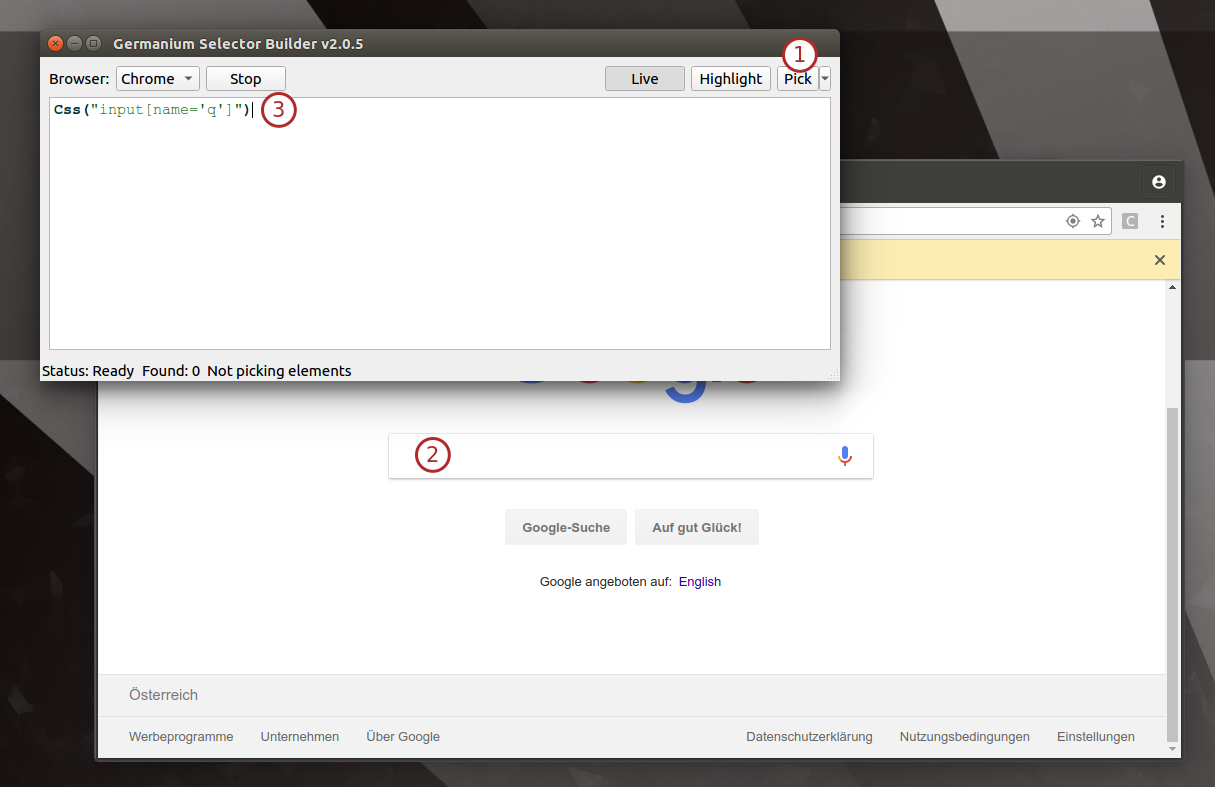Click the microphone voice search icon
Image resolution: width=1215 pixels, height=787 pixels.
click(845, 456)
